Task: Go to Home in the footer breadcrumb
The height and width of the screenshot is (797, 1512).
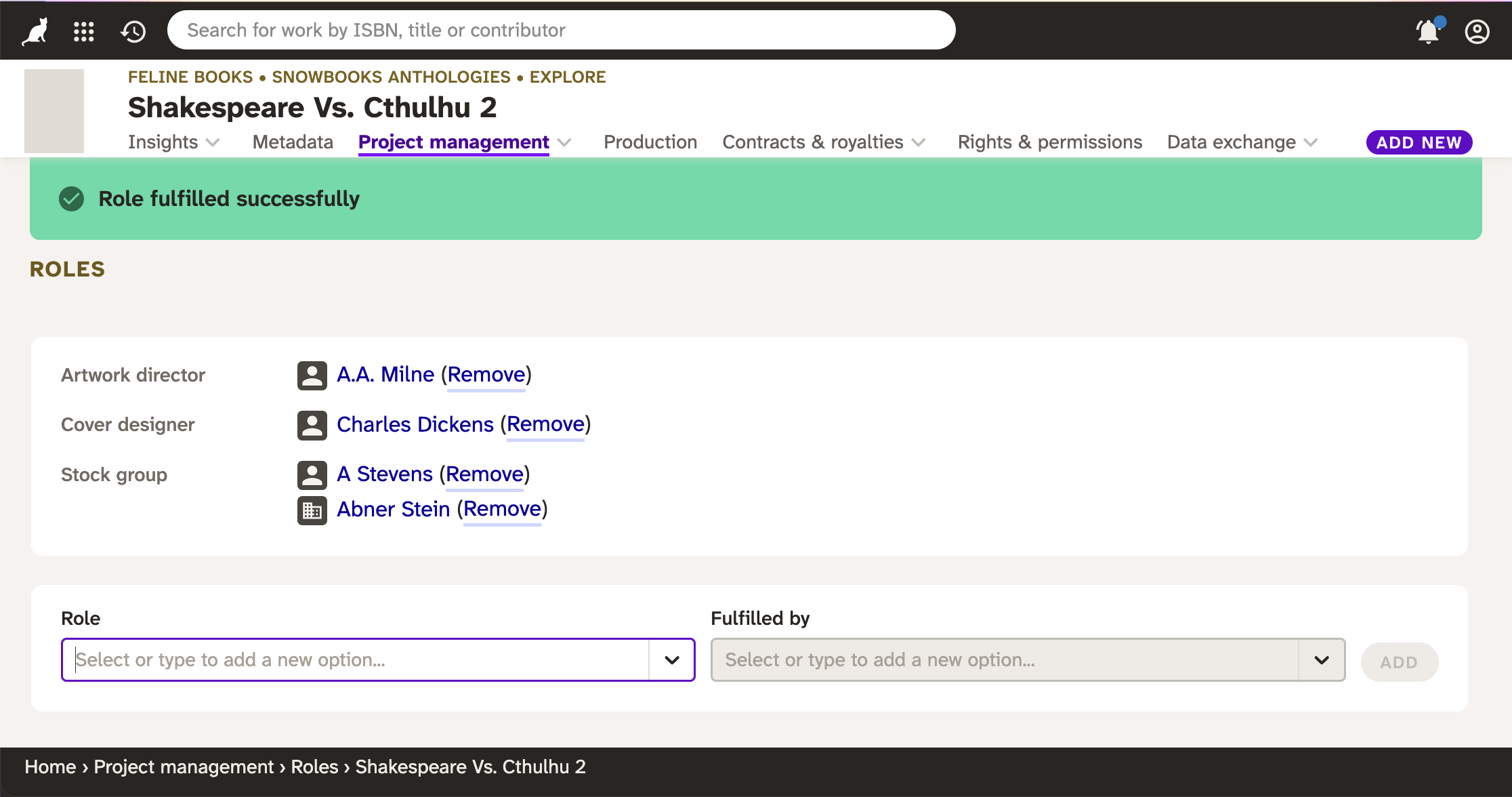Action: coord(50,767)
